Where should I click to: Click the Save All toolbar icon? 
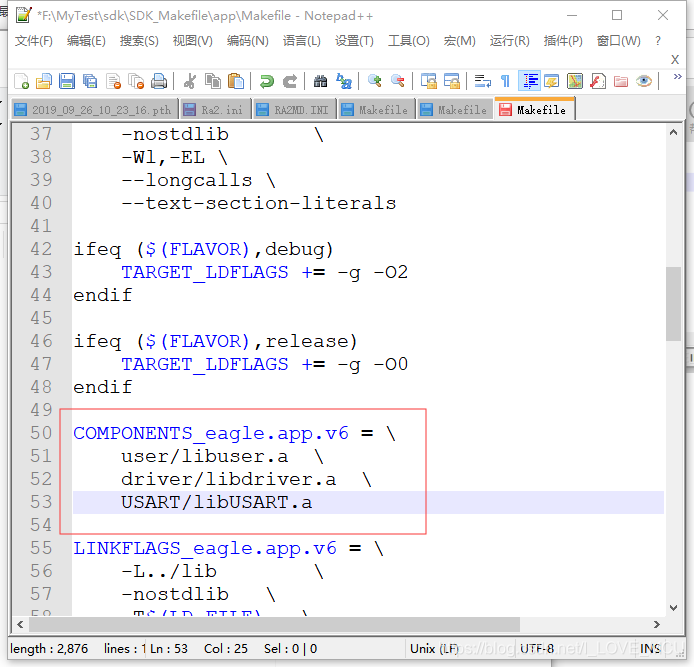tap(90, 81)
